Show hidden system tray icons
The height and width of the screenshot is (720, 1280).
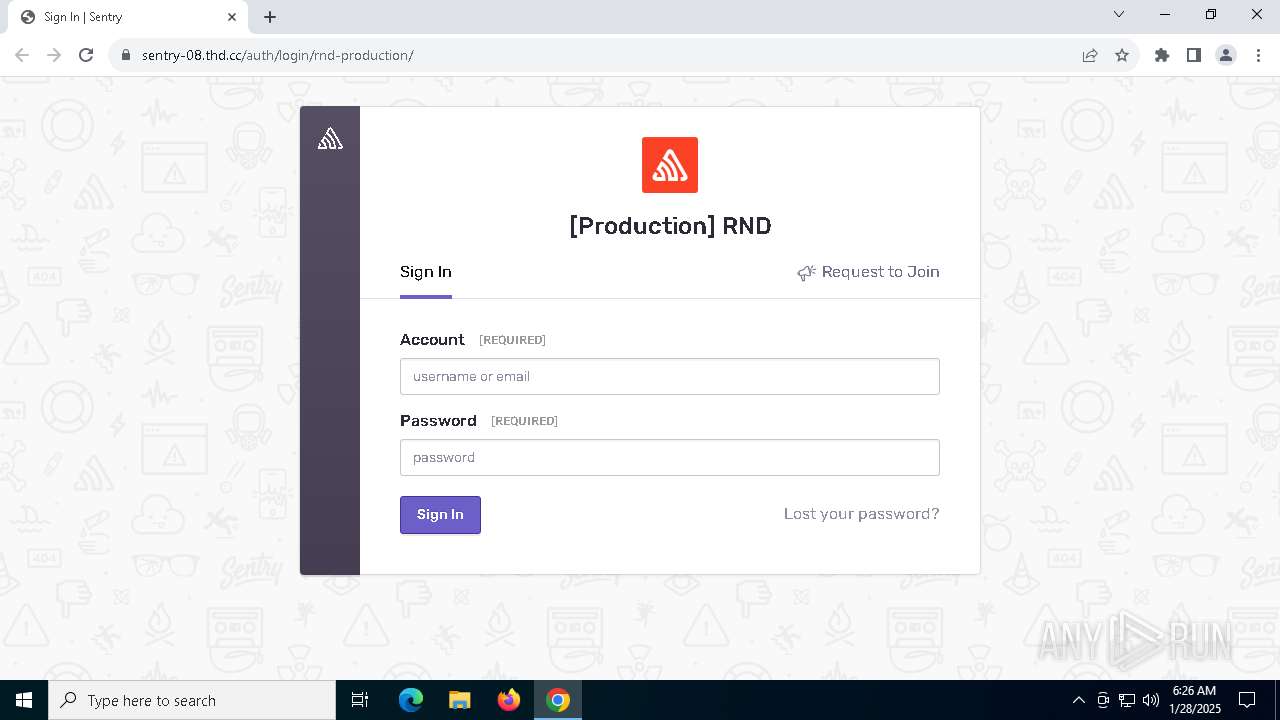(1078, 700)
